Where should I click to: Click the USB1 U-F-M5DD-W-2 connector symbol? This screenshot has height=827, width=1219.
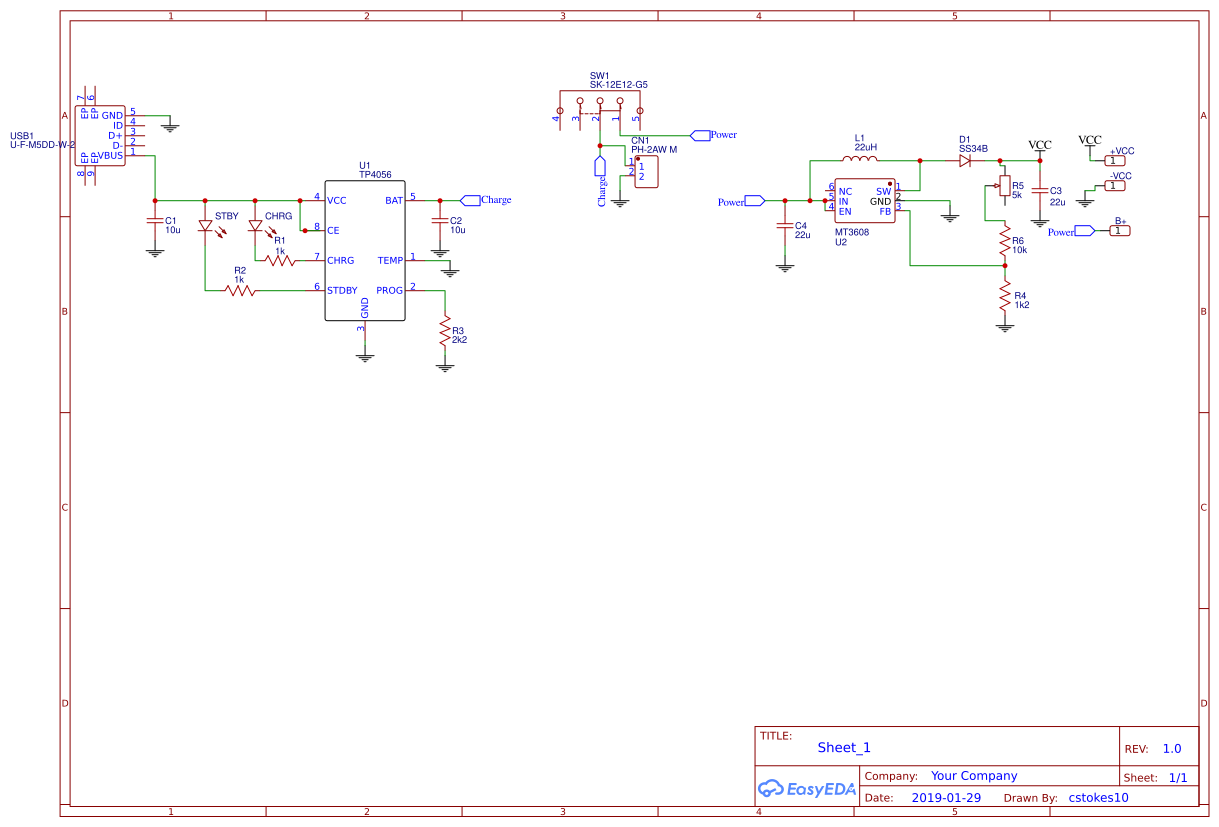(100, 135)
